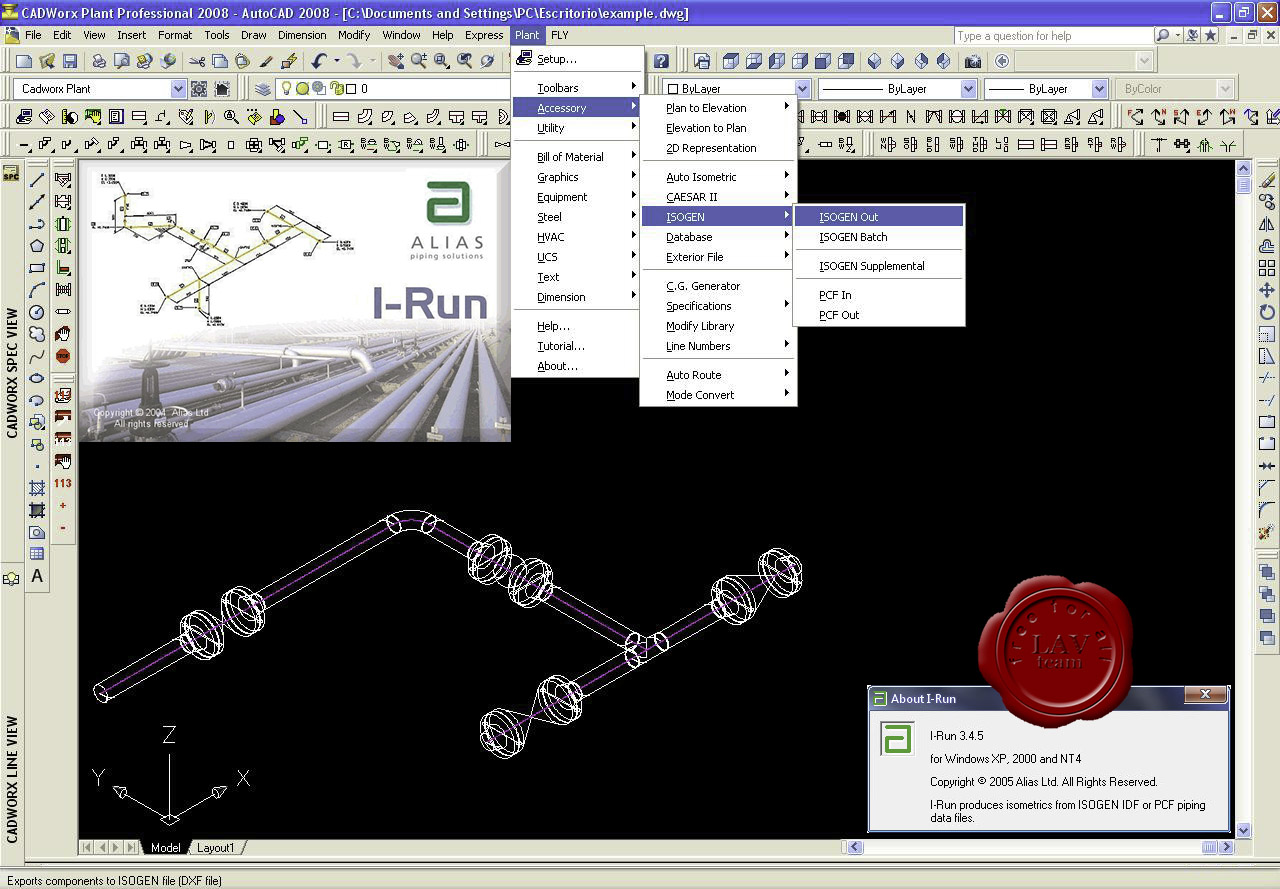Expand the Line Numbers submenu

point(718,346)
